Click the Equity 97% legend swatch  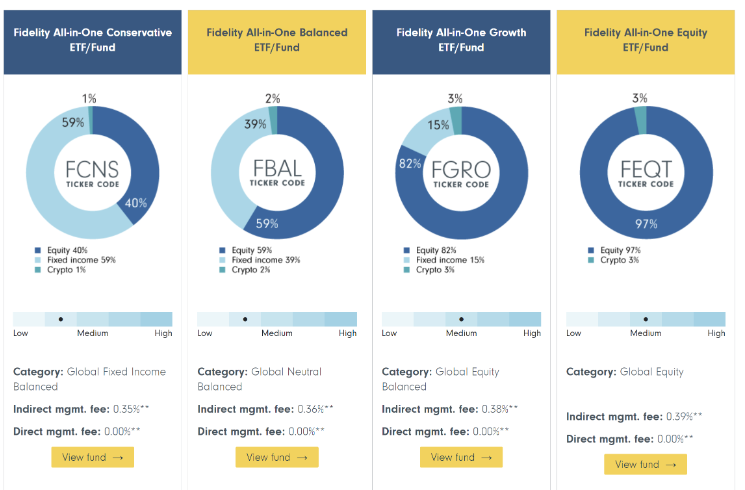591,250
